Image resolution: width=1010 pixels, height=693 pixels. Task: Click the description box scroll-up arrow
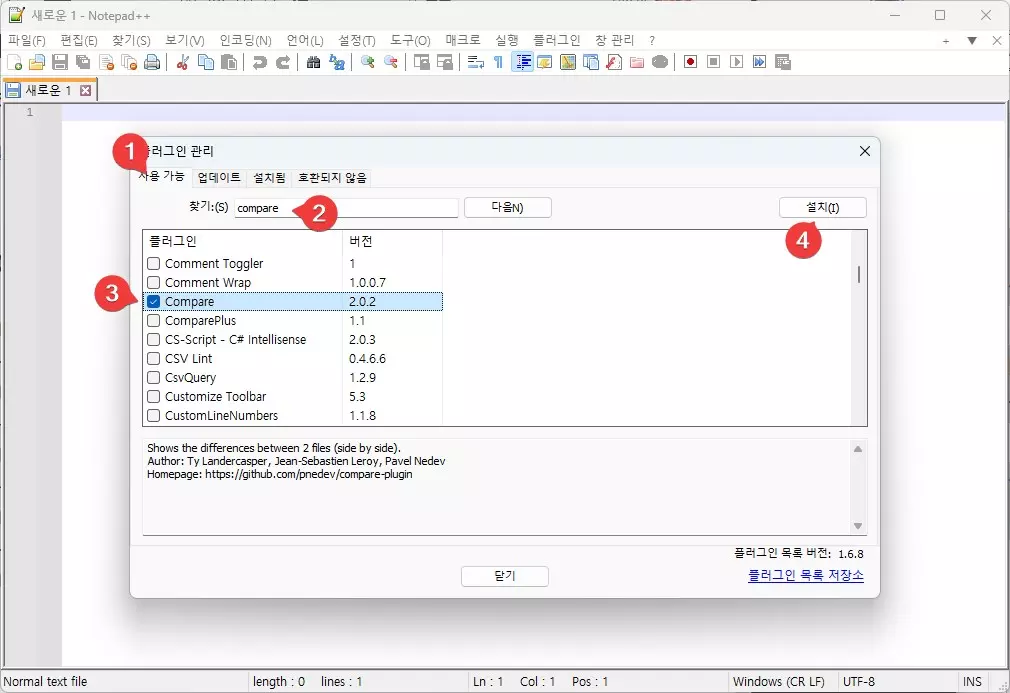pos(858,449)
